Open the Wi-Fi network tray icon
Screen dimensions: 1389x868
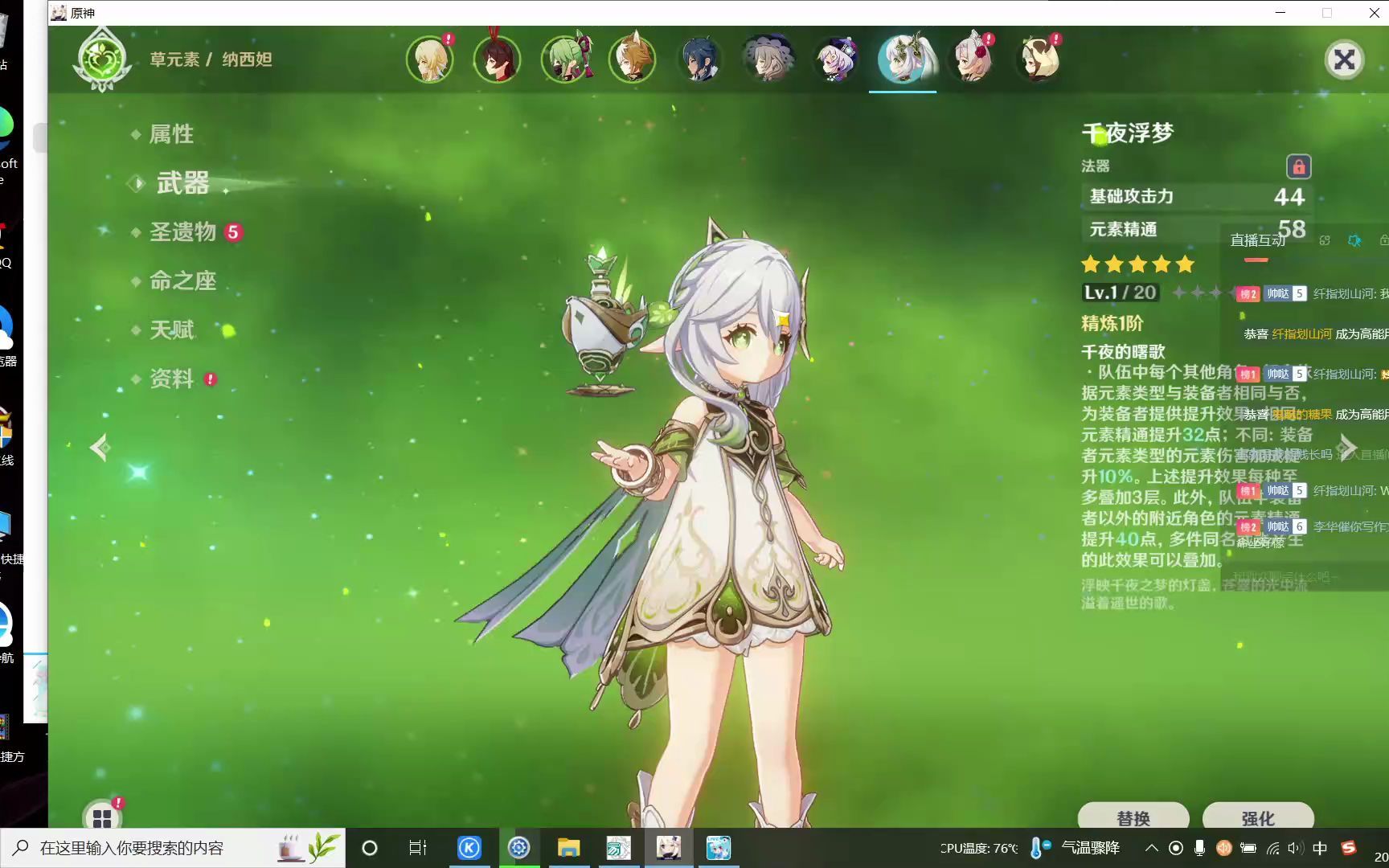pyautogui.click(x=1272, y=848)
